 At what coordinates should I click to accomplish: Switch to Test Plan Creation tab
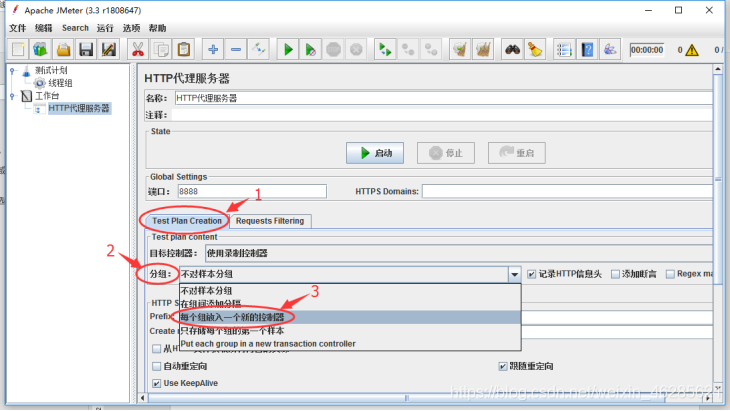pos(187,221)
